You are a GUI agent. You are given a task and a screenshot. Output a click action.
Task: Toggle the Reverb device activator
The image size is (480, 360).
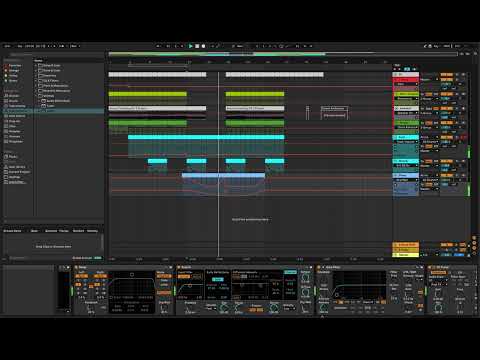179,267
